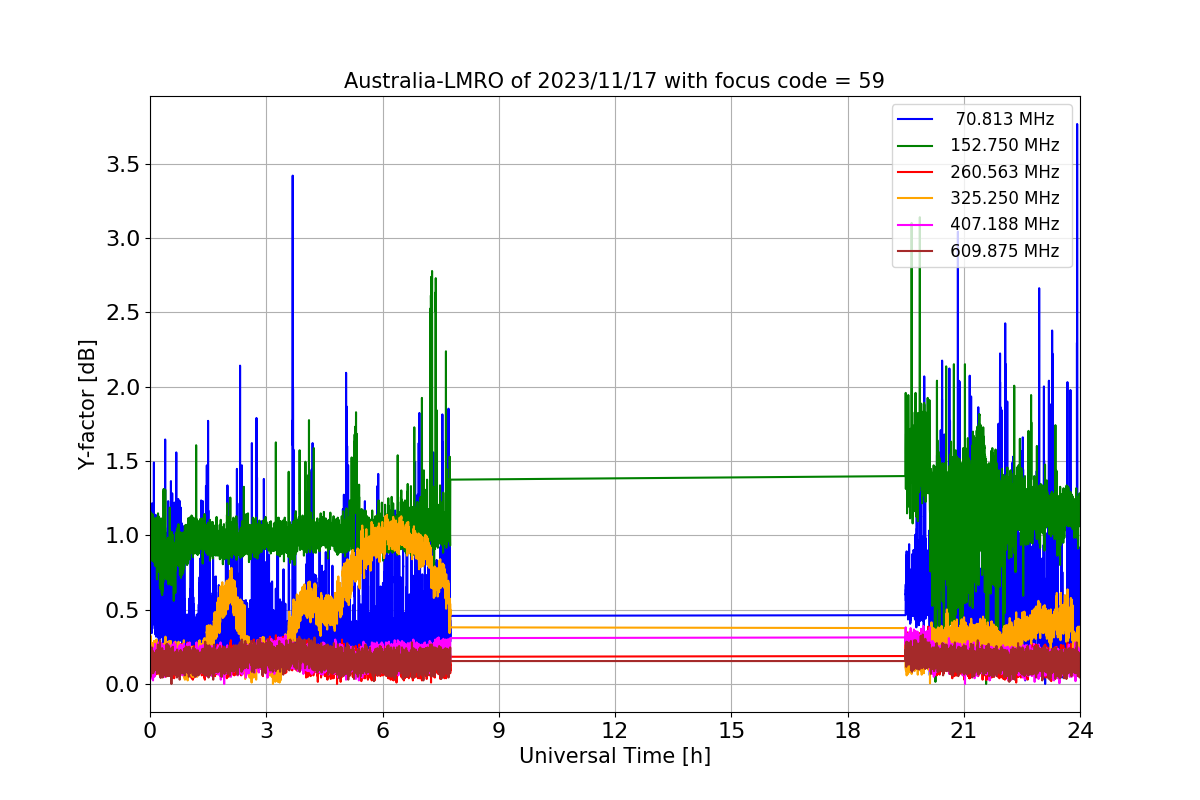
Task: Click the green line swatch in legend
Action: coord(917,146)
